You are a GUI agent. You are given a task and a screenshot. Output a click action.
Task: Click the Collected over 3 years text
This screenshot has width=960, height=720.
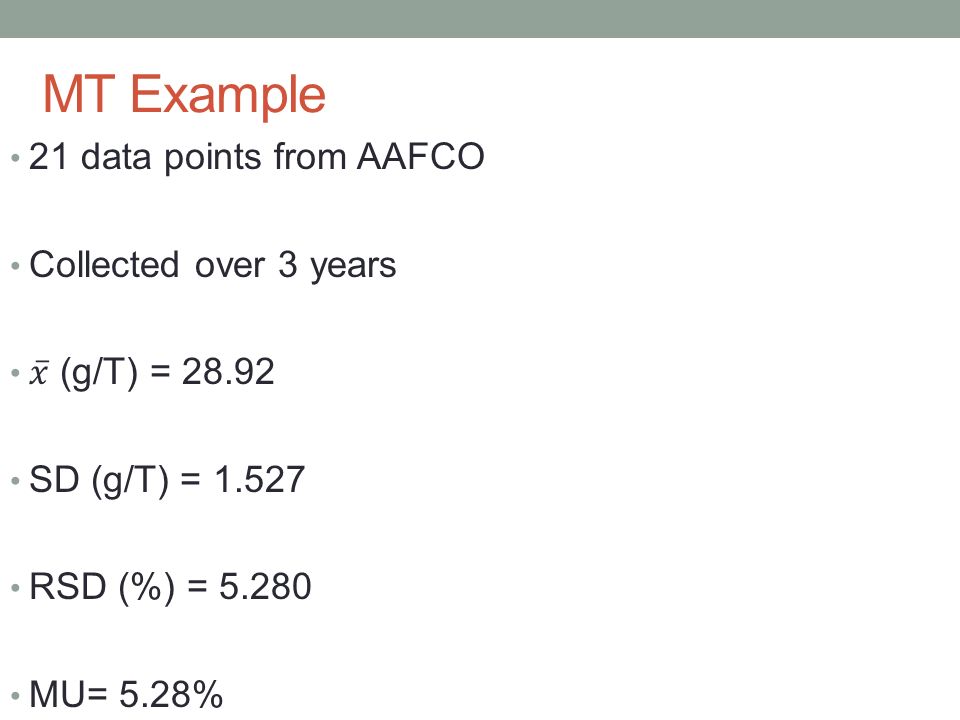click(x=212, y=266)
